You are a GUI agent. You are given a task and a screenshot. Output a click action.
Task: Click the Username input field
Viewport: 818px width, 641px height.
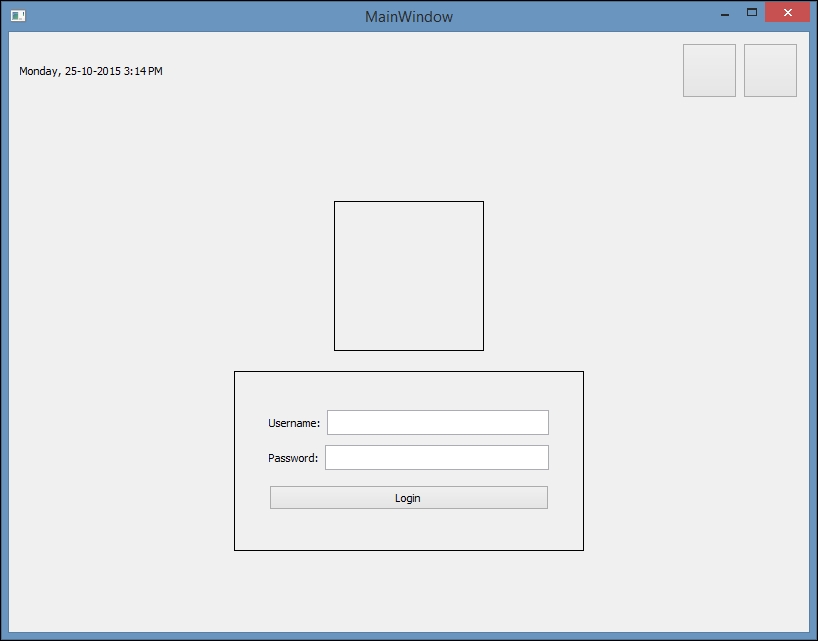[438, 422]
